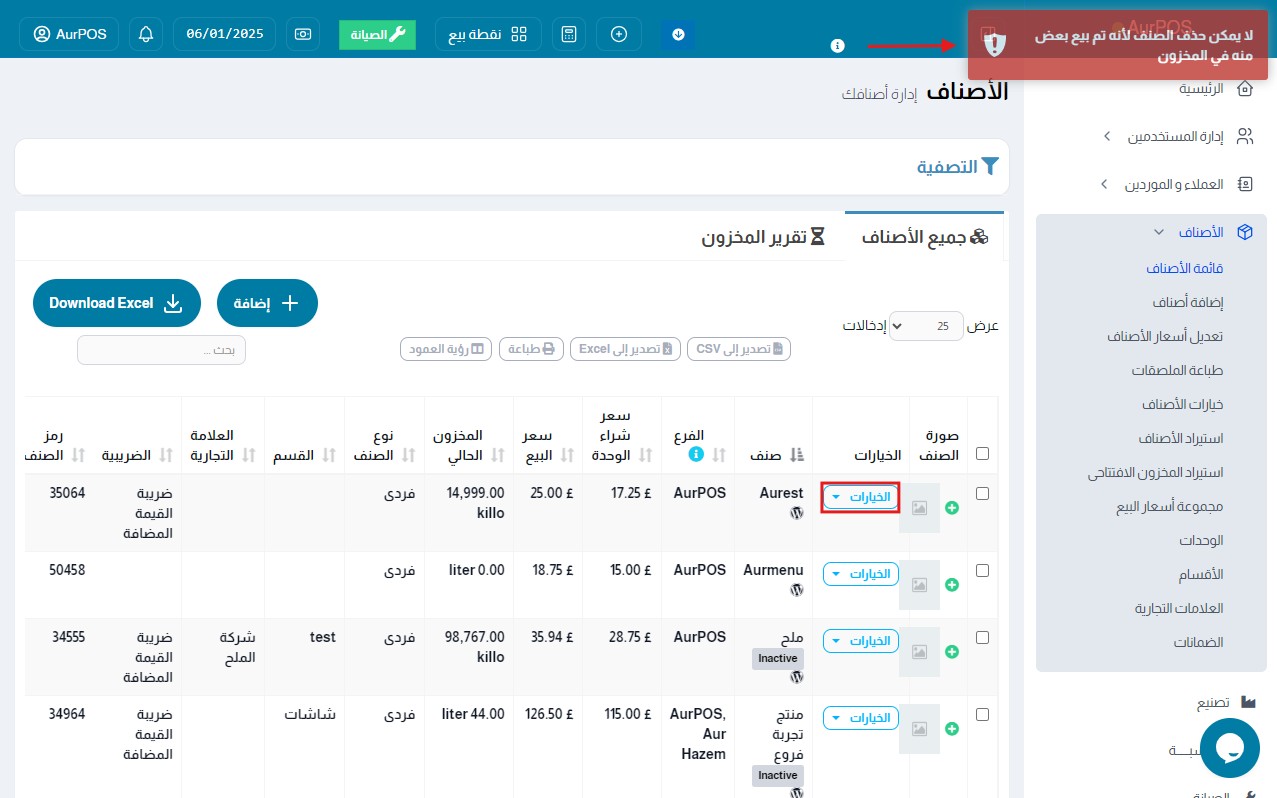Screen dimensions: 1277x798
Task: Open استيراد الأصناف in the sidebar
Action: (x=1181, y=438)
